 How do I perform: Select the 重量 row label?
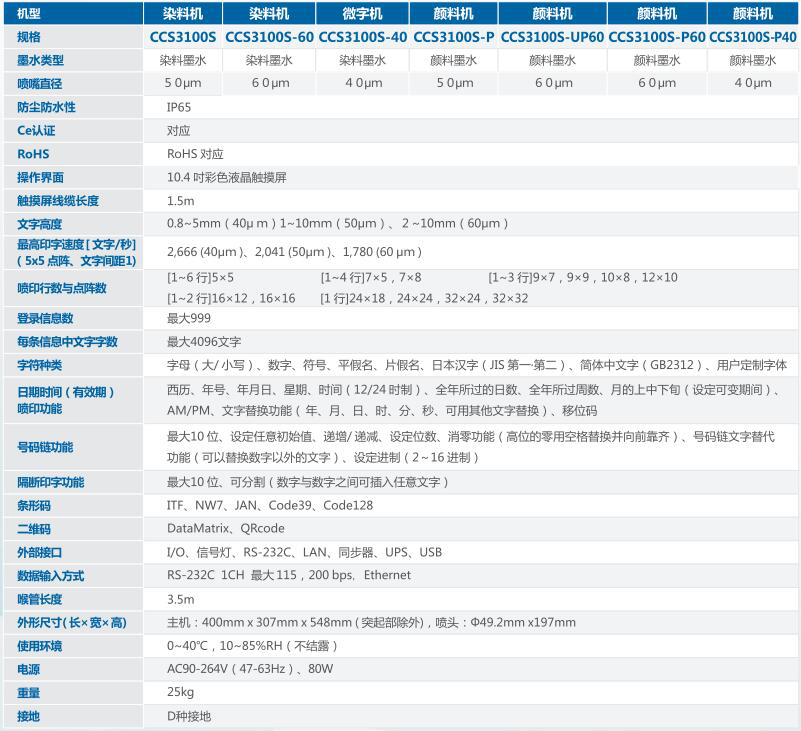[x=29, y=693]
